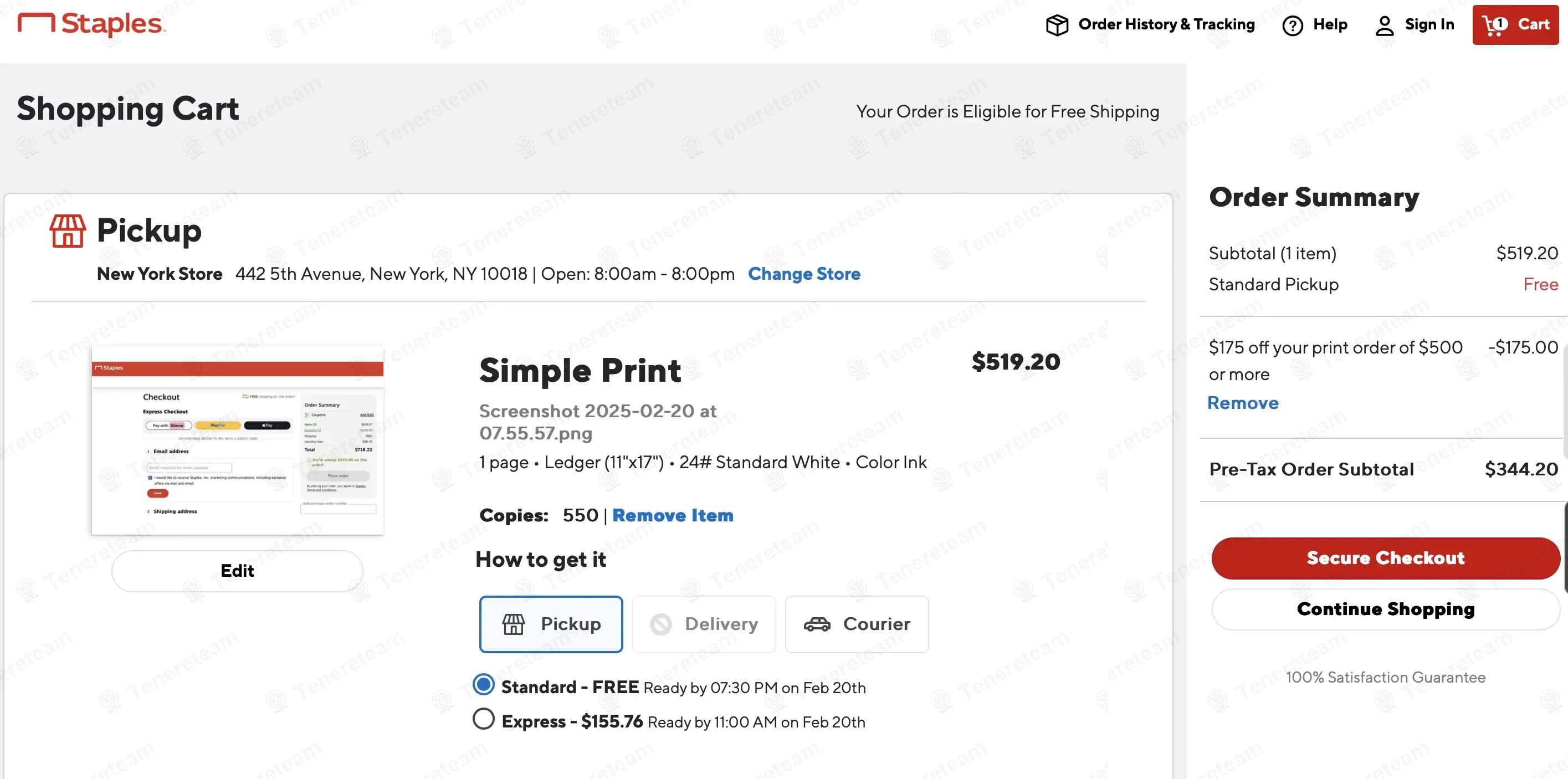Click Remove Item link
This screenshot has height=779, width=1568.
coord(673,515)
